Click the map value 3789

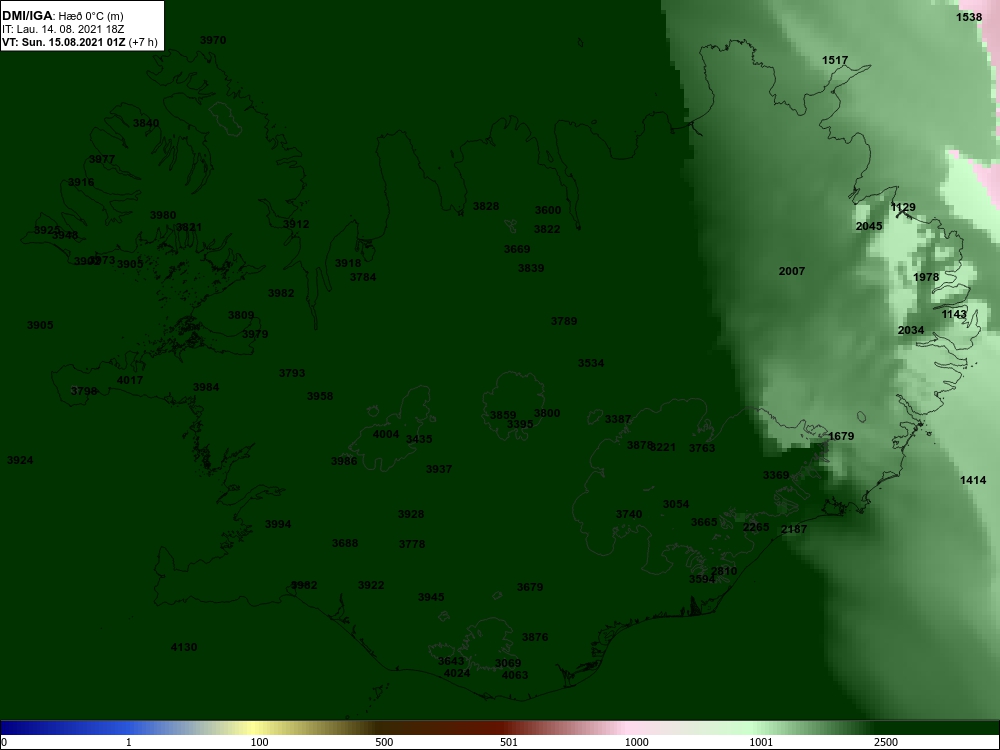564,321
